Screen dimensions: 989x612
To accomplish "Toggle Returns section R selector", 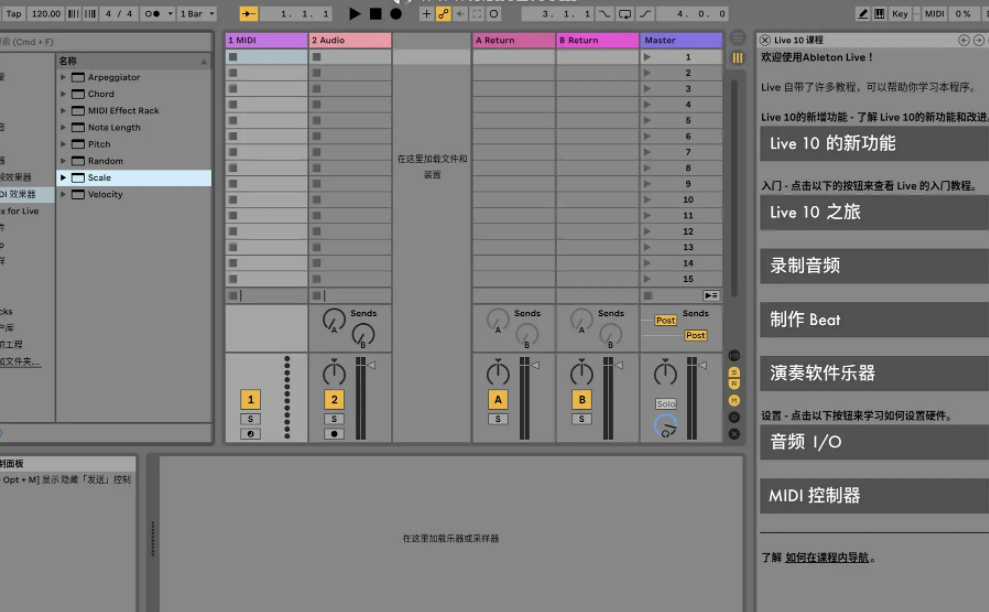I will point(734,384).
